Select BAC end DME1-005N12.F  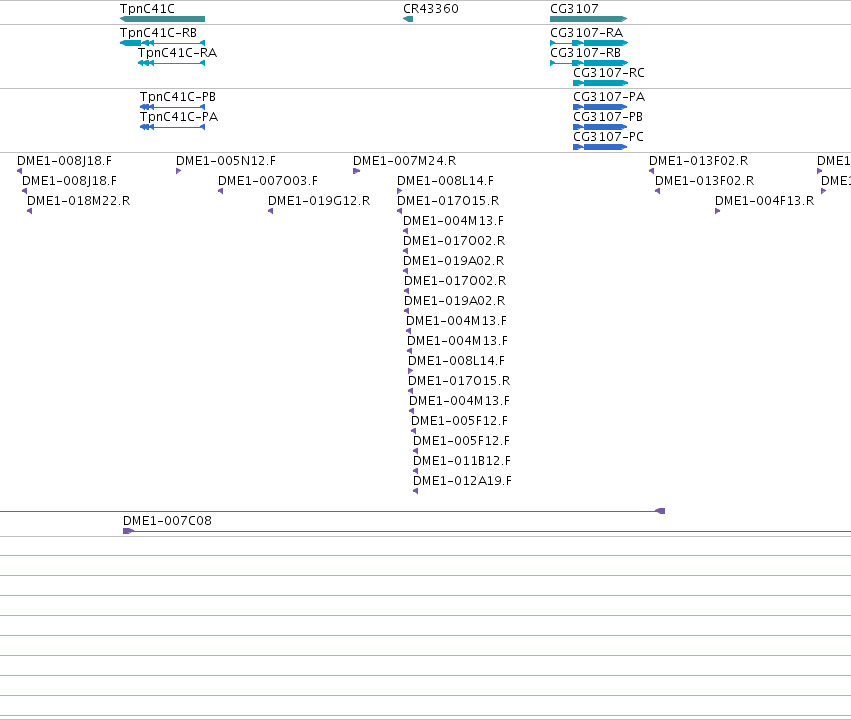point(226,161)
